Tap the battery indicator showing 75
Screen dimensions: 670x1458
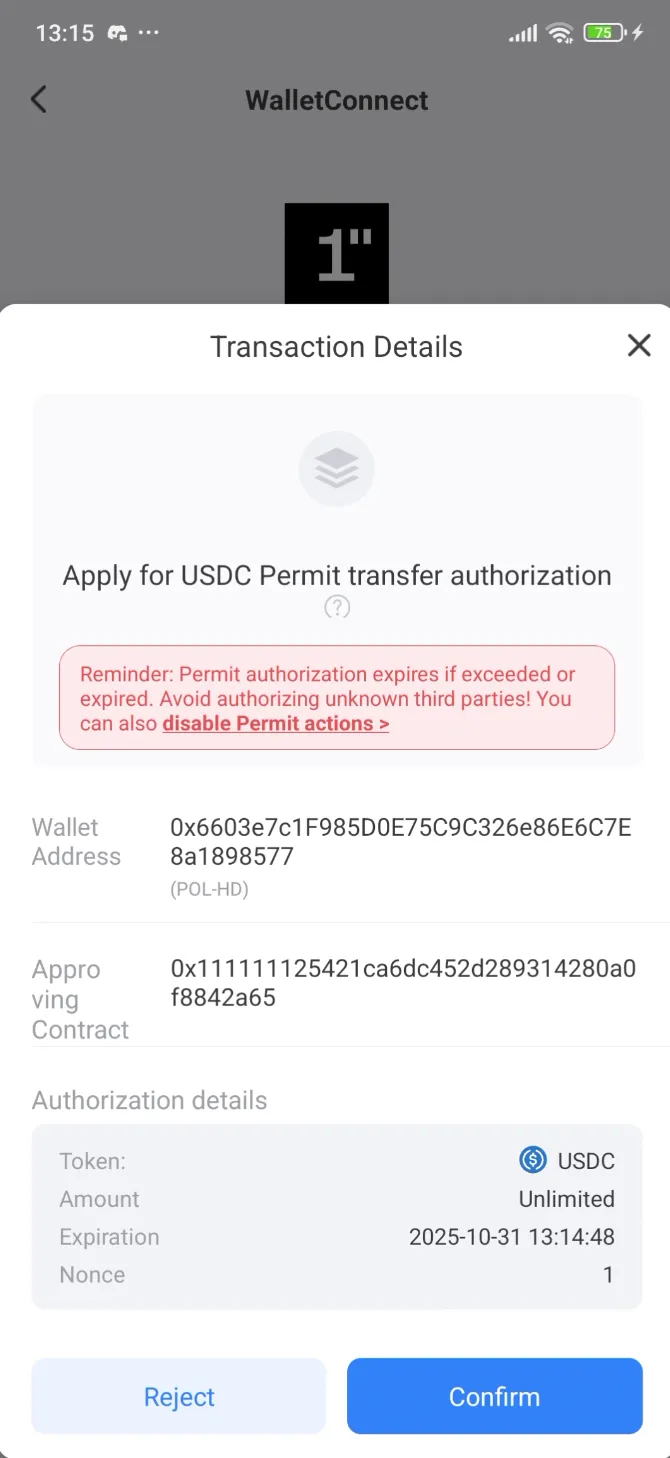601,31
